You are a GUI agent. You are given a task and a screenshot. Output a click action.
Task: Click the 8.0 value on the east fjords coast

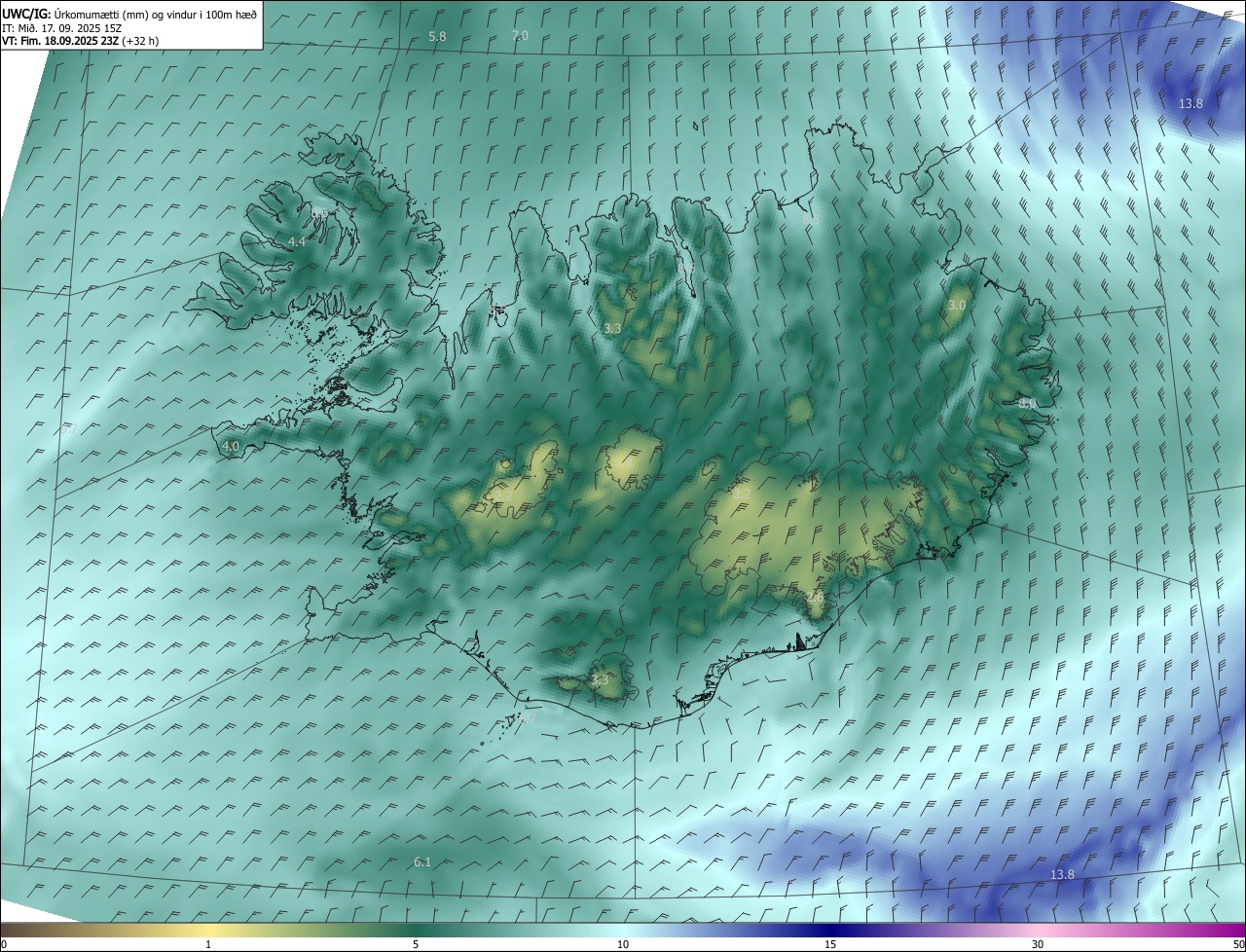pos(1027,403)
